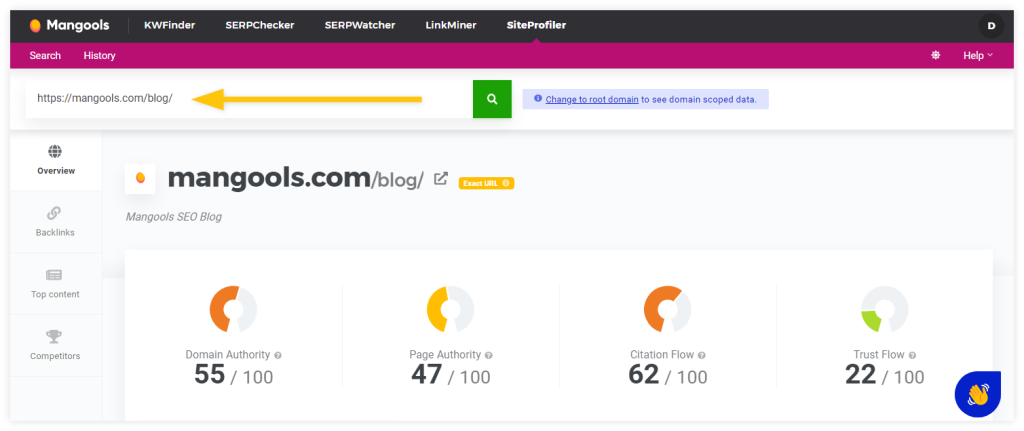Viewport: 1024px width, 431px height.
Task: Select the SiteProfiler tab
Action: tap(536, 25)
